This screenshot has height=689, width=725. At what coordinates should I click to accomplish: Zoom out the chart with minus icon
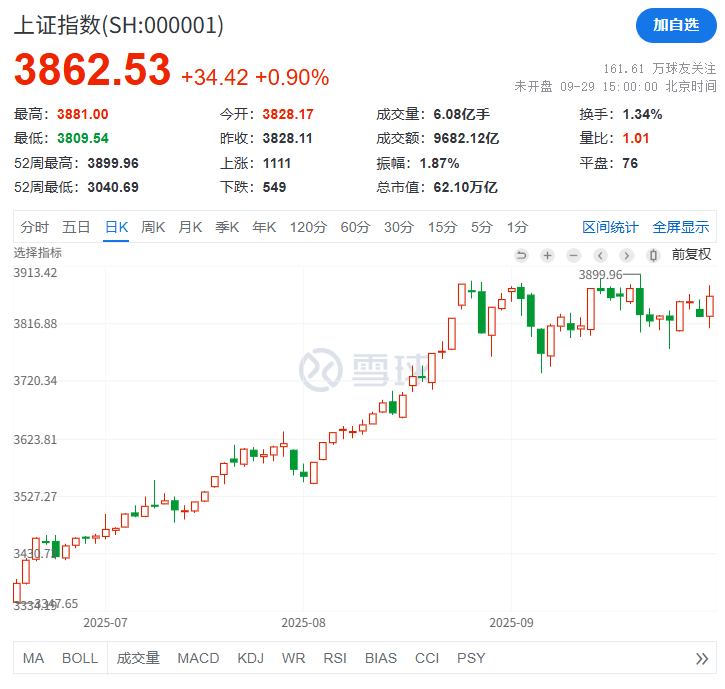tap(573, 255)
